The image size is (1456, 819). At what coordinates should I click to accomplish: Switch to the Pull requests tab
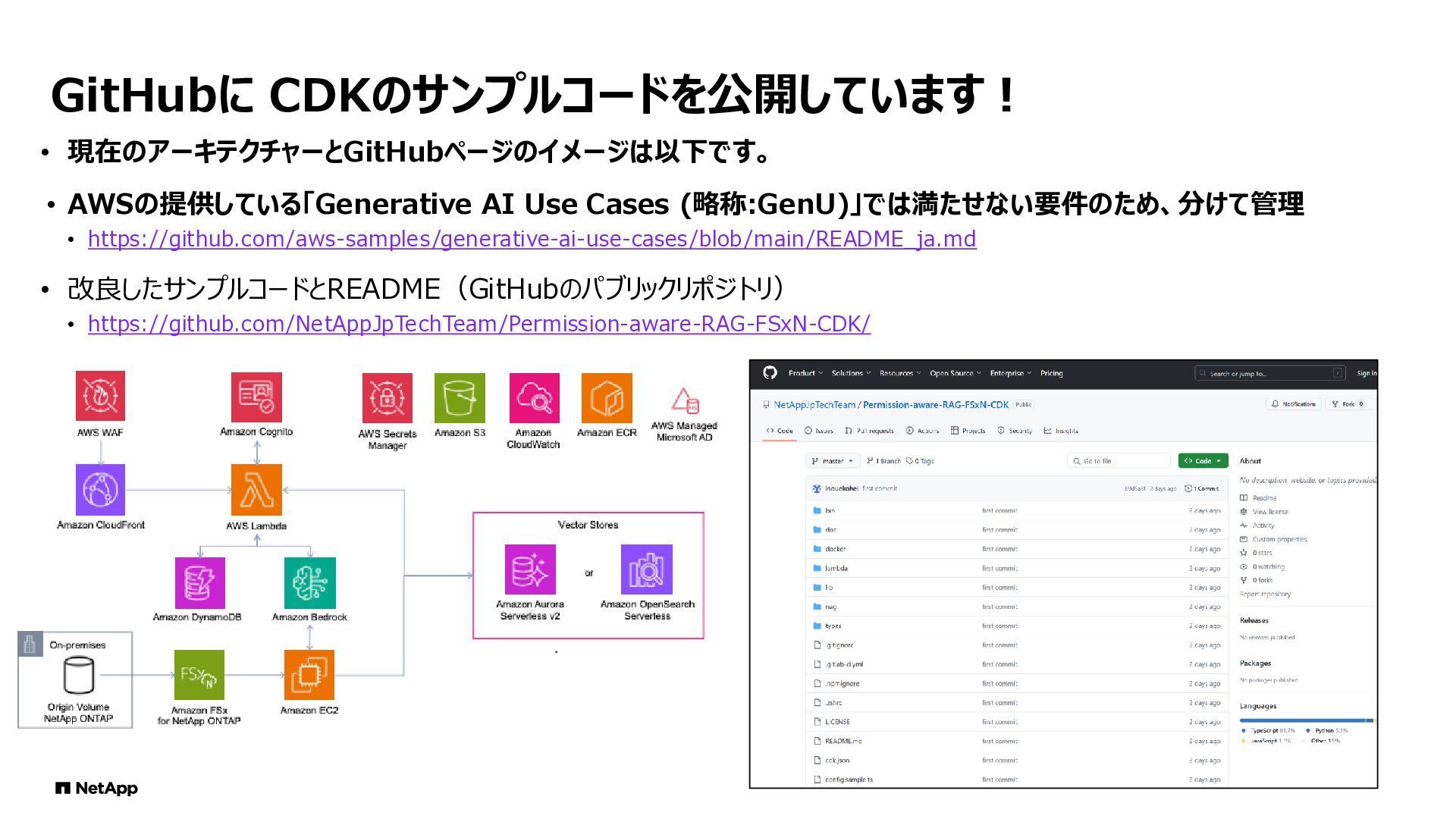(x=869, y=431)
